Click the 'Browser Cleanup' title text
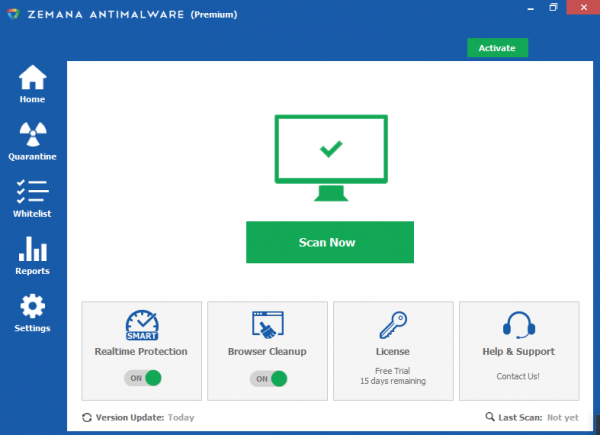This screenshot has height=435, width=600. [x=267, y=352]
